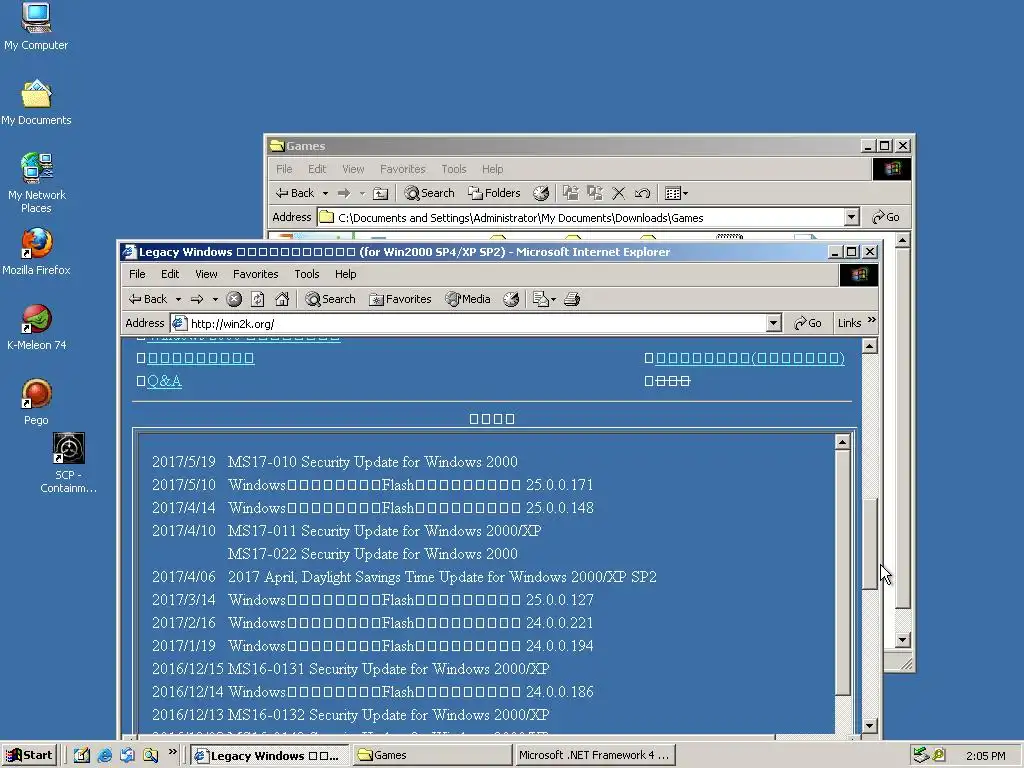
Task: Click page scrollbar down arrow in Internet Explorer
Action: pyautogui.click(x=869, y=725)
